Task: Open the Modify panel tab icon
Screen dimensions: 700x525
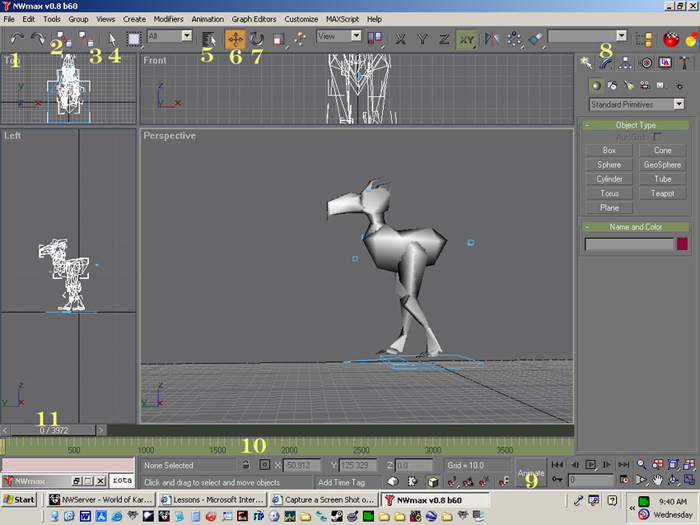Action: coord(607,62)
